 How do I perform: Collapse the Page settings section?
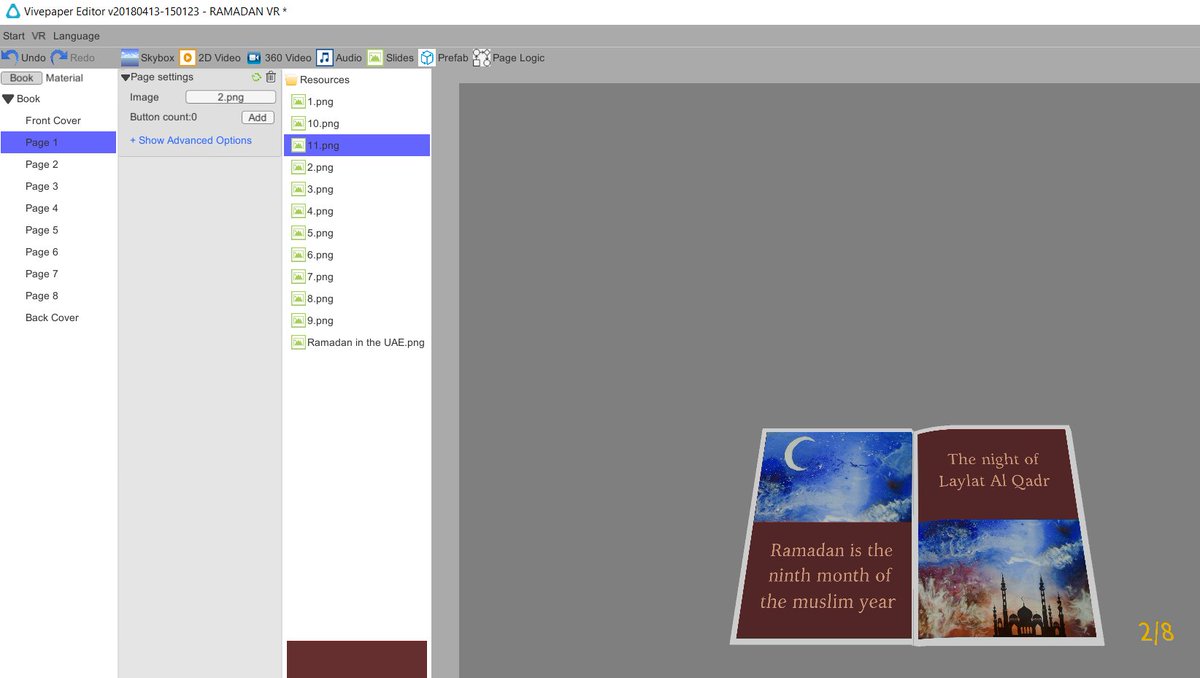[125, 77]
